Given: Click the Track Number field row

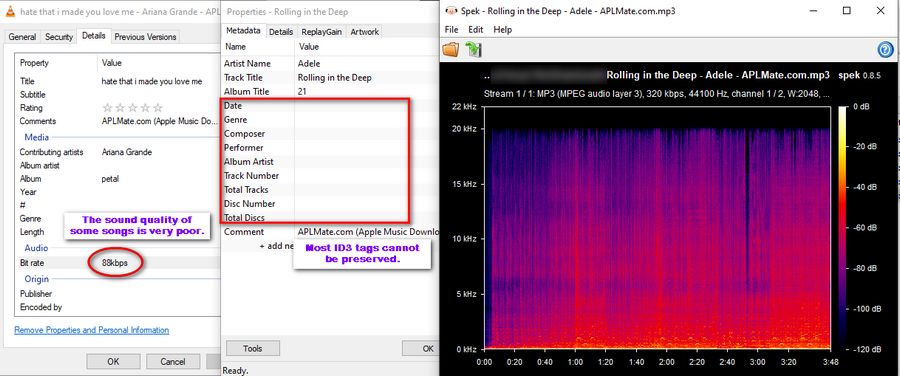Looking at the screenshot, I should (x=331, y=176).
